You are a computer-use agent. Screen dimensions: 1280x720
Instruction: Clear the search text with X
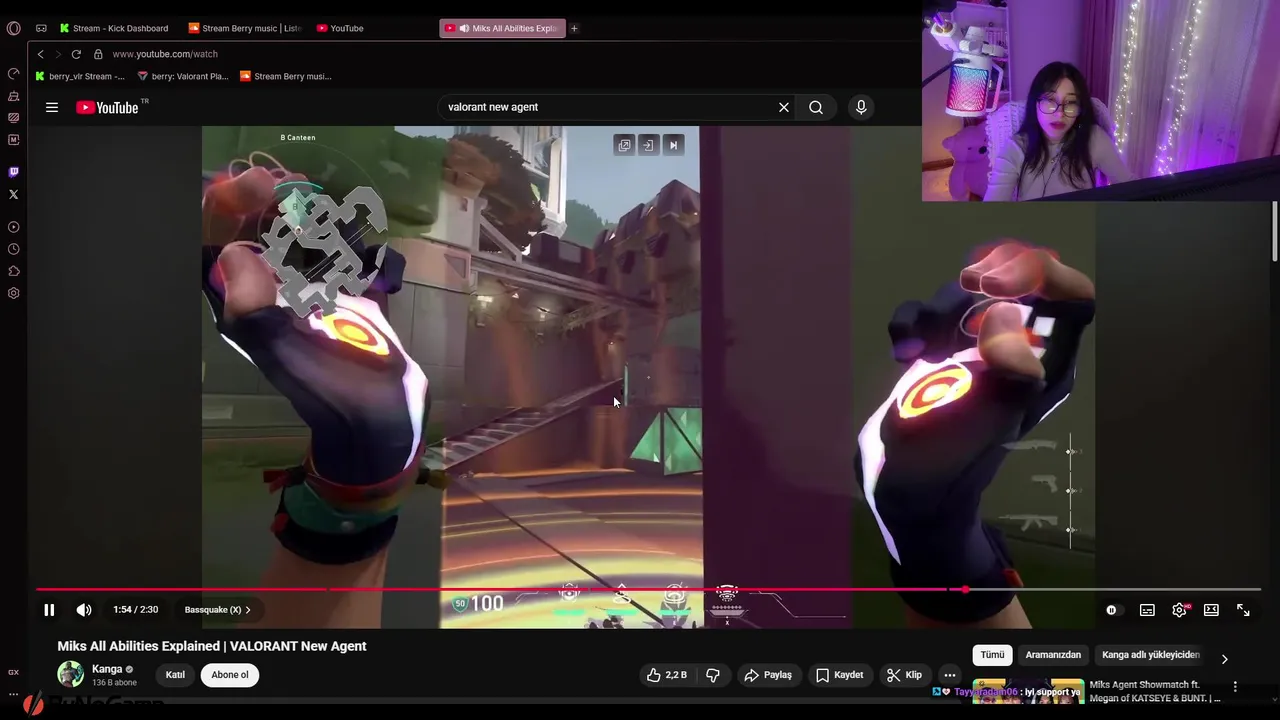(x=784, y=107)
